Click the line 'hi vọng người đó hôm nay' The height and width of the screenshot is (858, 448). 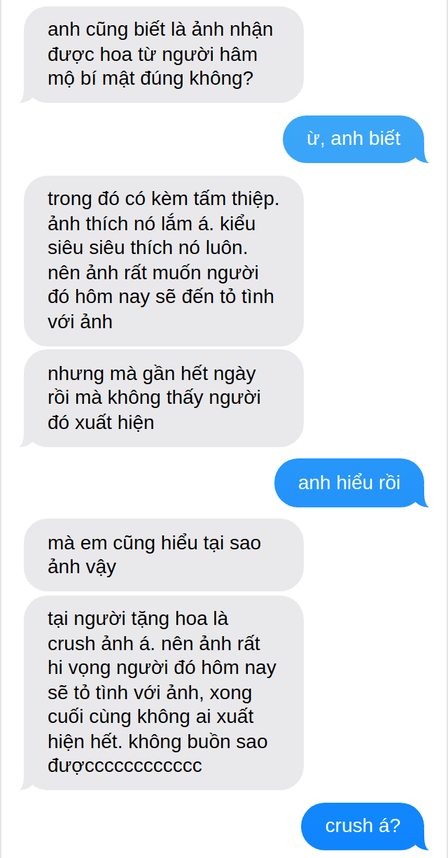click(162, 668)
